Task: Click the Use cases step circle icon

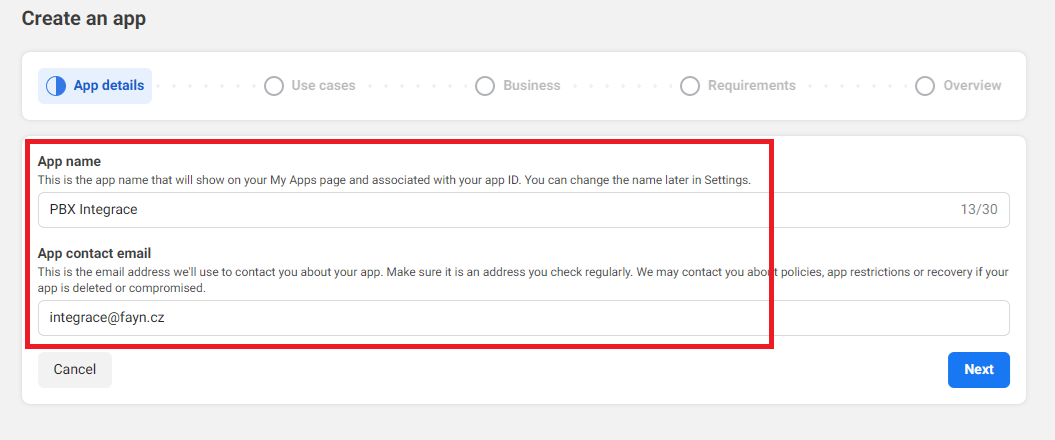Action: coord(274,86)
